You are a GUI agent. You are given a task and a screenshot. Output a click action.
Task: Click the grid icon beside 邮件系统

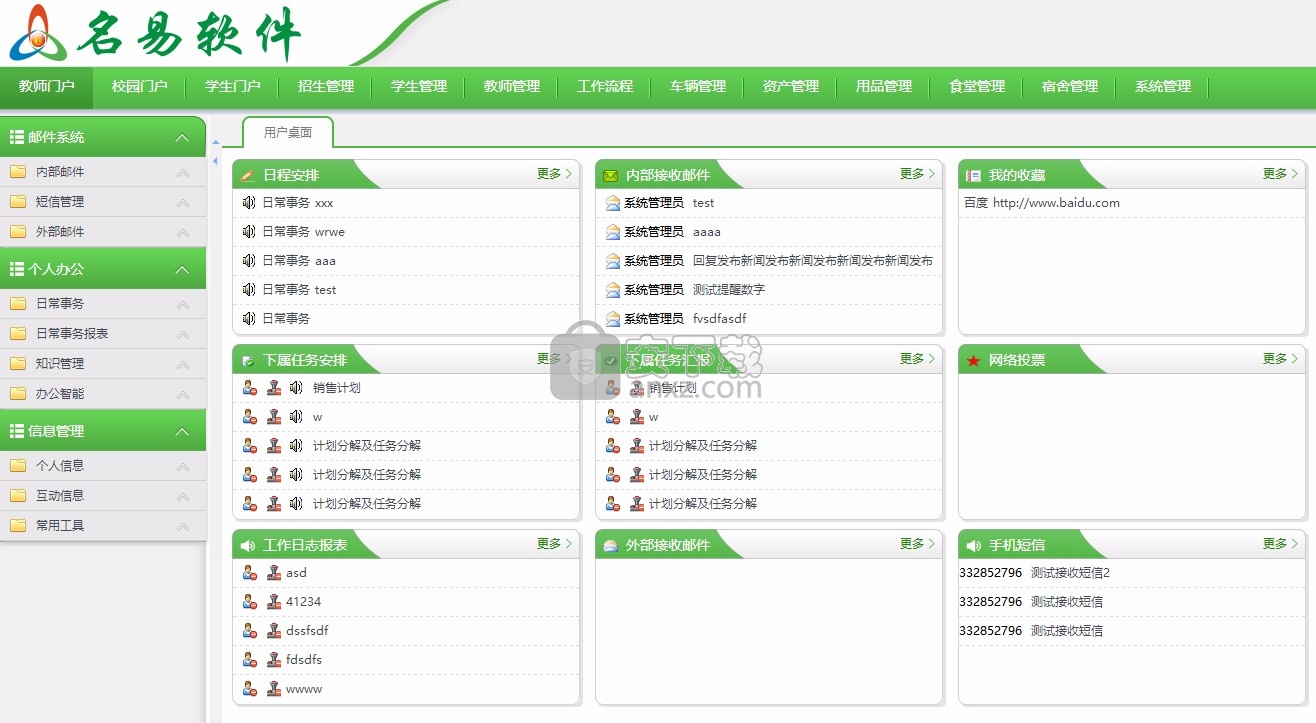(16, 137)
